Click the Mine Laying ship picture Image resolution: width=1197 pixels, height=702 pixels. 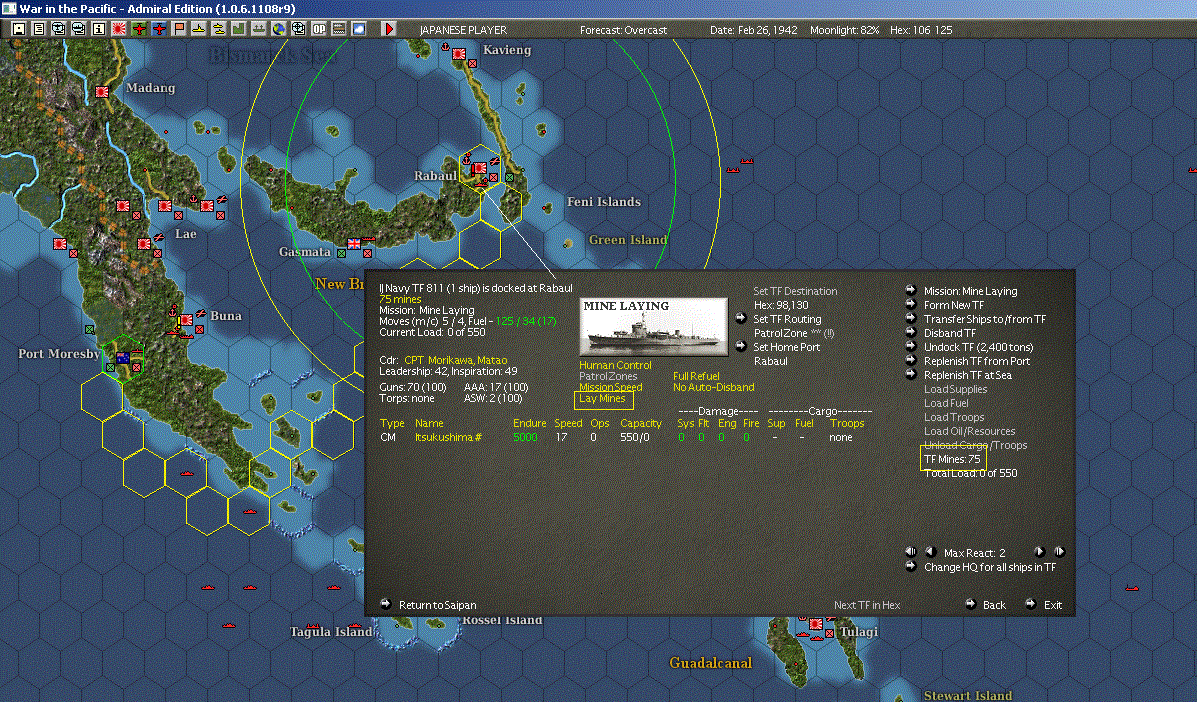pyautogui.click(x=653, y=327)
